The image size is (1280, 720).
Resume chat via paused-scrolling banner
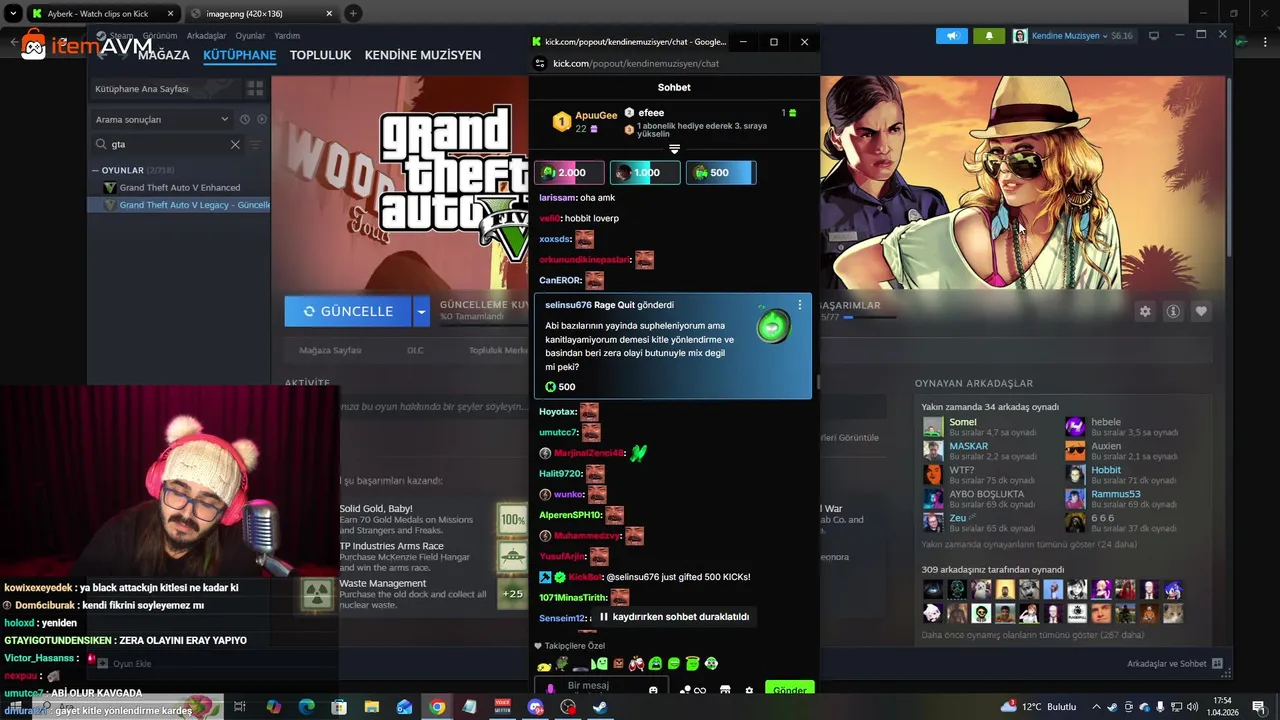pos(673,617)
